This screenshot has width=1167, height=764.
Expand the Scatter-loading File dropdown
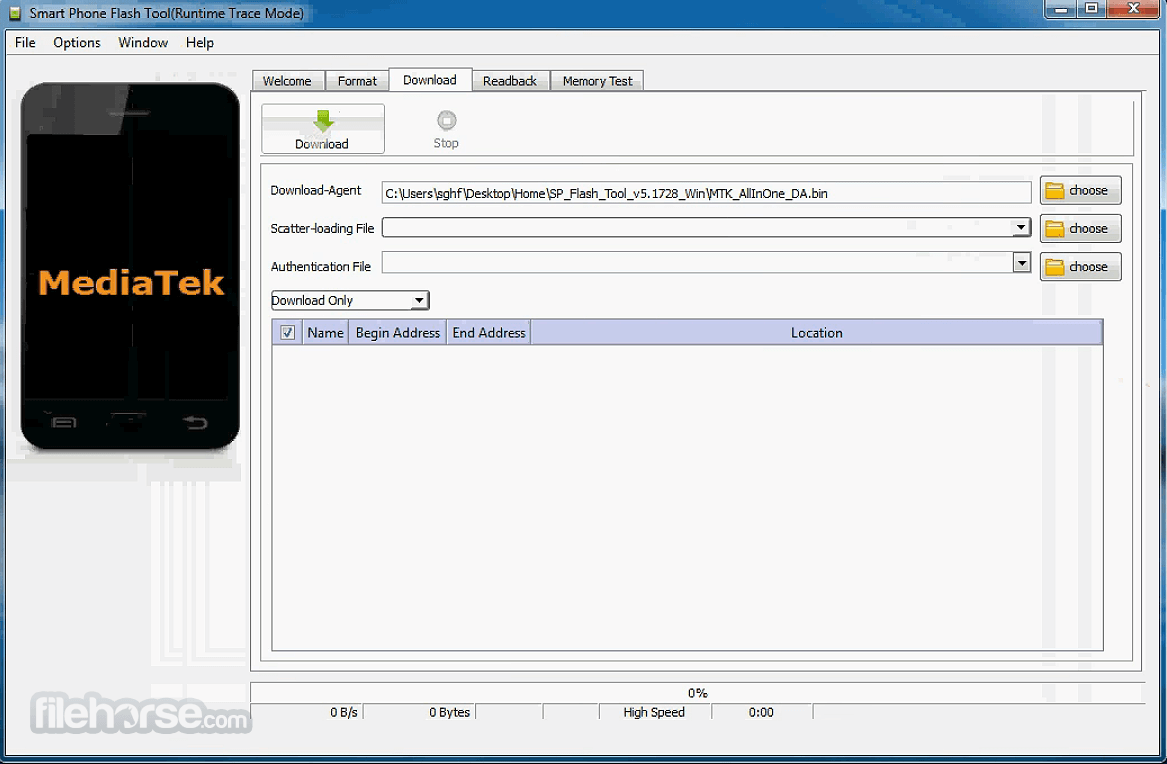tap(1021, 228)
